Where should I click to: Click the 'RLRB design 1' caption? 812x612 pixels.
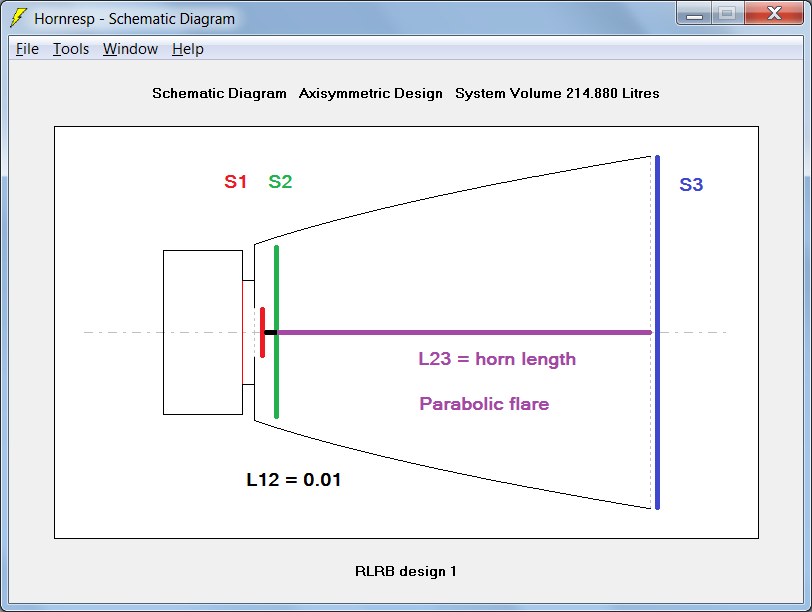[x=405, y=571]
